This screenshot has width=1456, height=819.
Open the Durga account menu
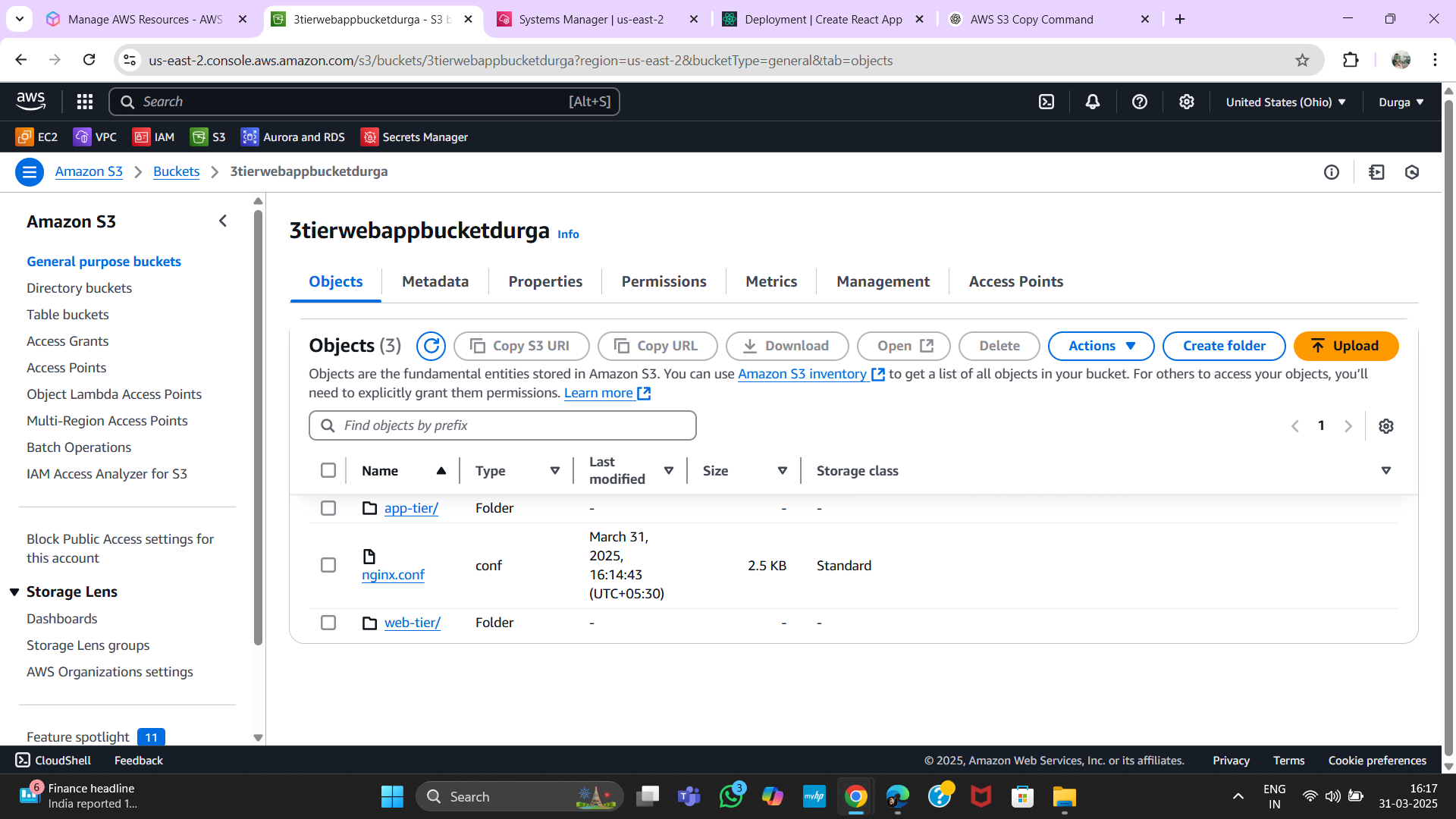pyautogui.click(x=1401, y=102)
